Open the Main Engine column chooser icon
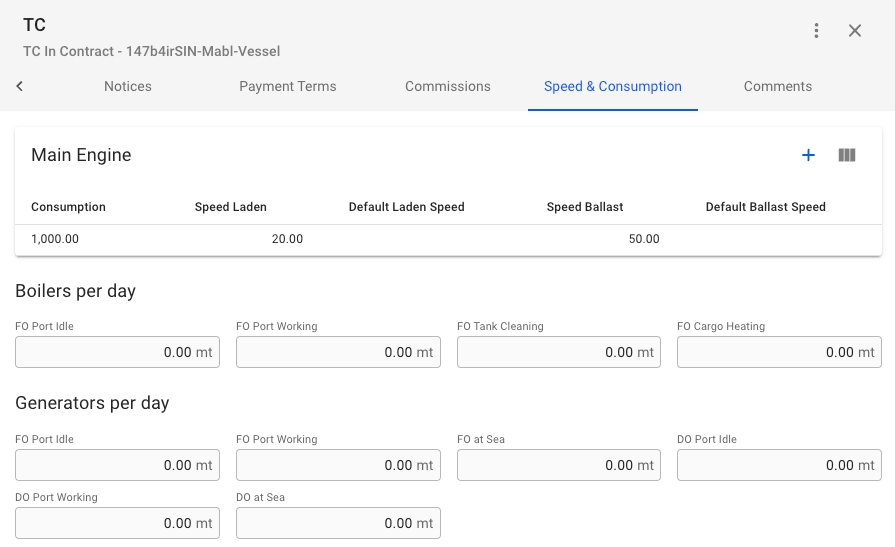The image size is (895, 547). [x=847, y=155]
